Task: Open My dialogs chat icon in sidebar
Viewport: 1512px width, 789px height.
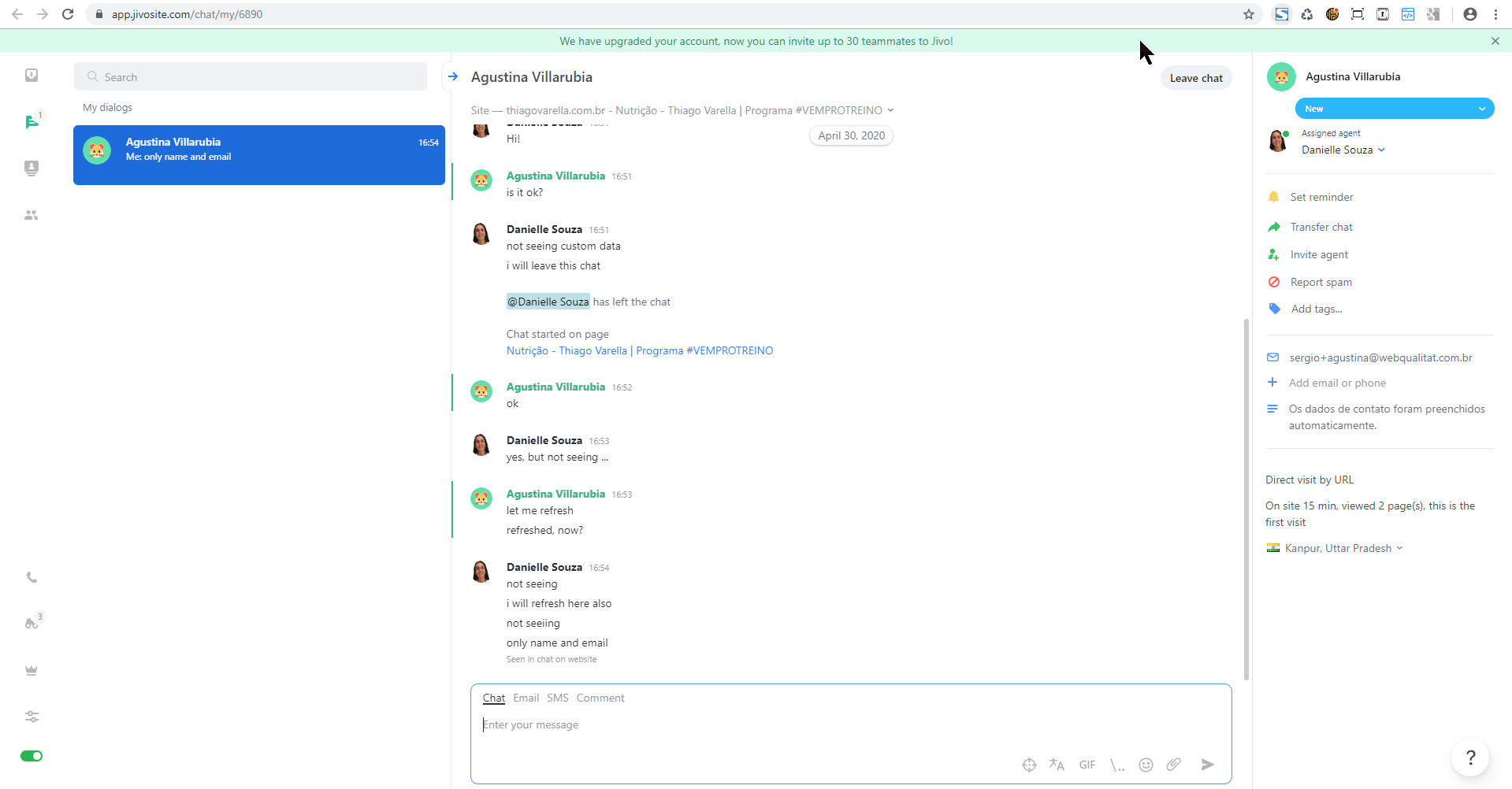Action: (x=32, y=121)
